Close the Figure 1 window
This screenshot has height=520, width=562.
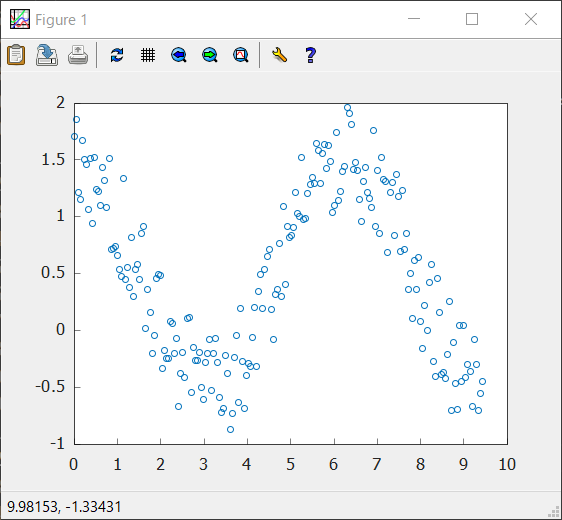pos(531,19)
